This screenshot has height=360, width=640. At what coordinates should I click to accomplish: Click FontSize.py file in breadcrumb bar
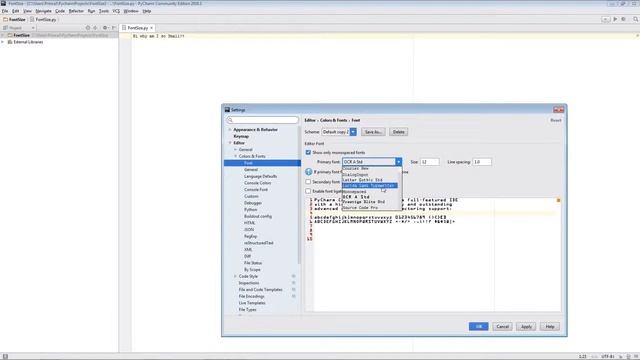[43, 19]
